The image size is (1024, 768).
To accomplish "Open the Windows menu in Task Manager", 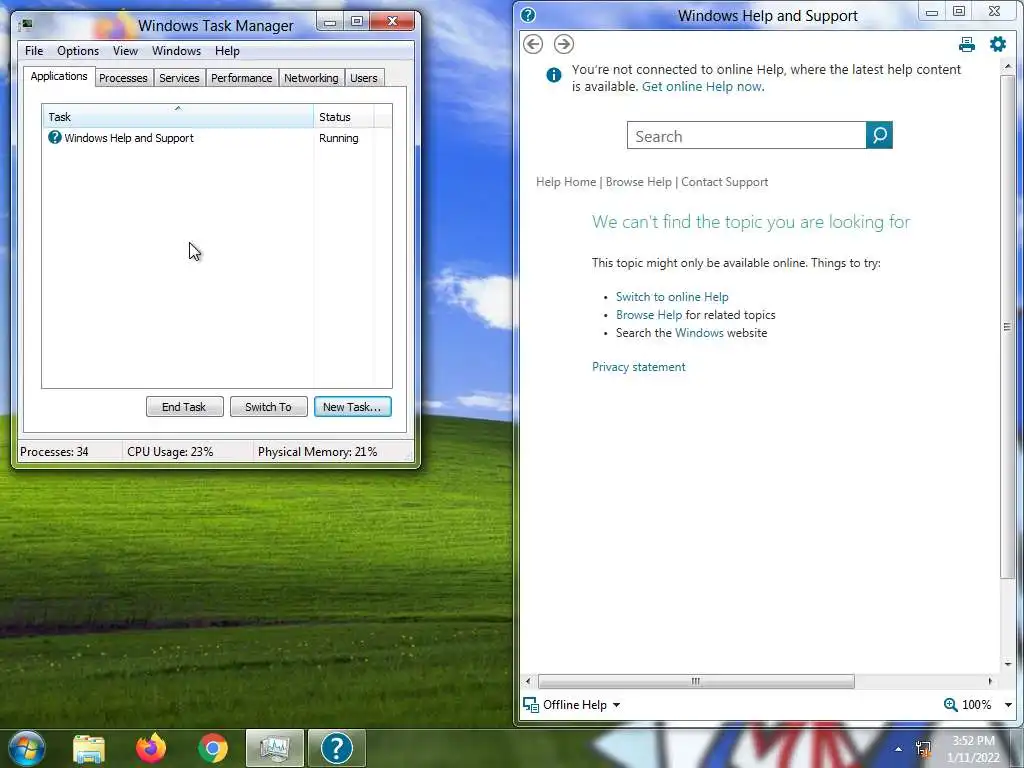I will (x=176, y=50).
